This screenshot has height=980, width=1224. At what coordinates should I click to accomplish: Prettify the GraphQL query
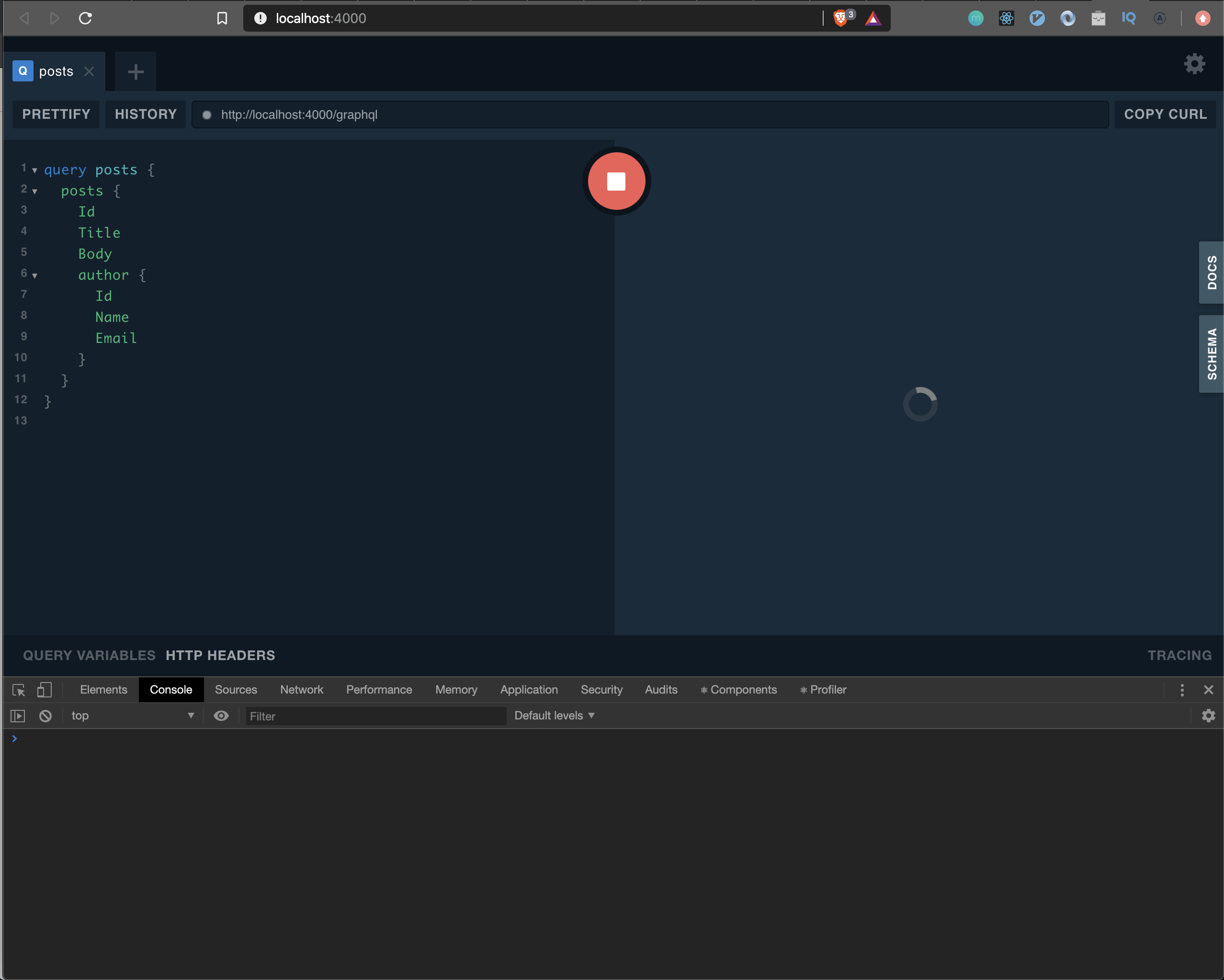click(56, 114)
